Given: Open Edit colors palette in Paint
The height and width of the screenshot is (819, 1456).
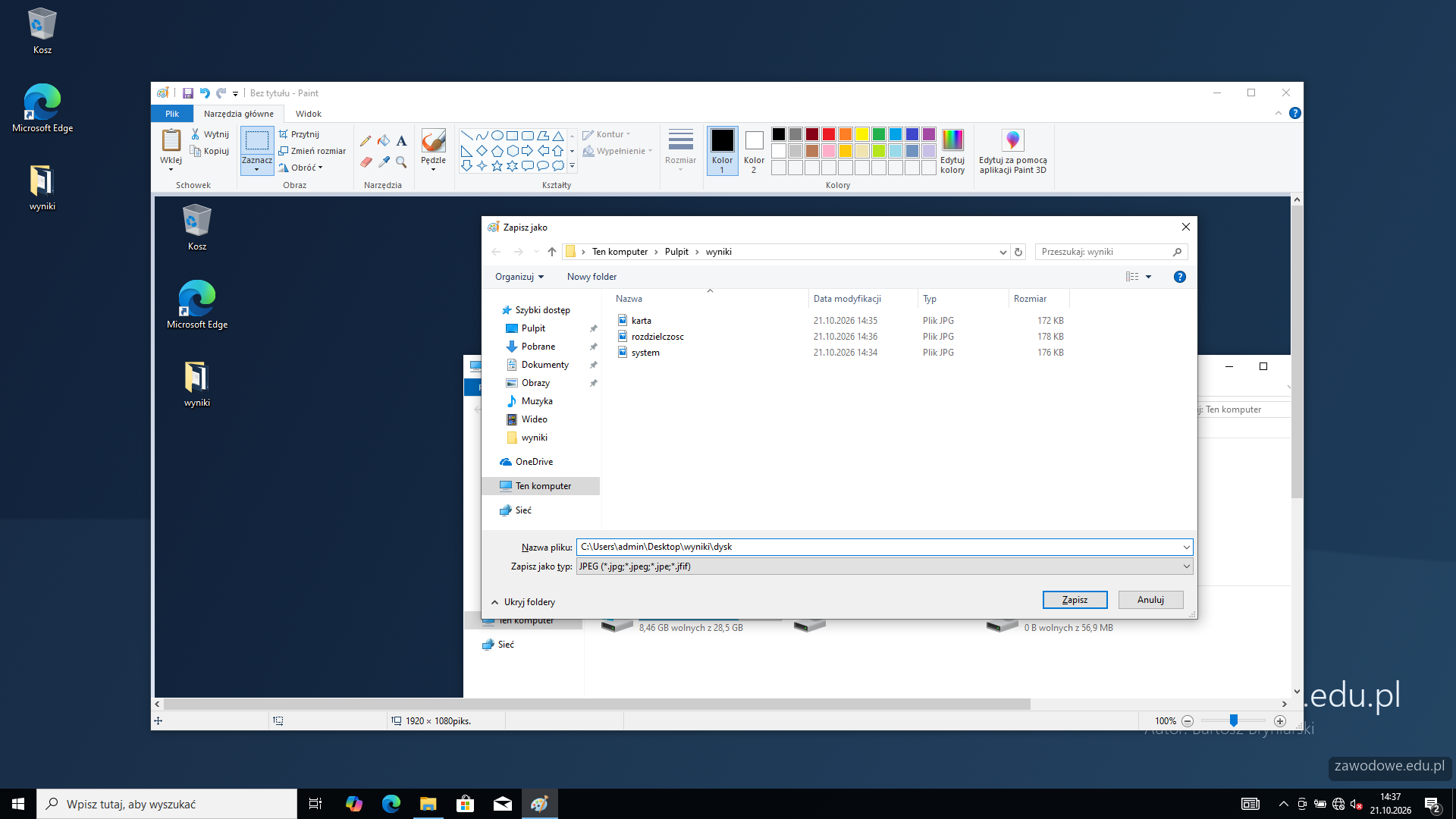Looking at the screenshot, I should pyautogui.click(x=952, y=151).
